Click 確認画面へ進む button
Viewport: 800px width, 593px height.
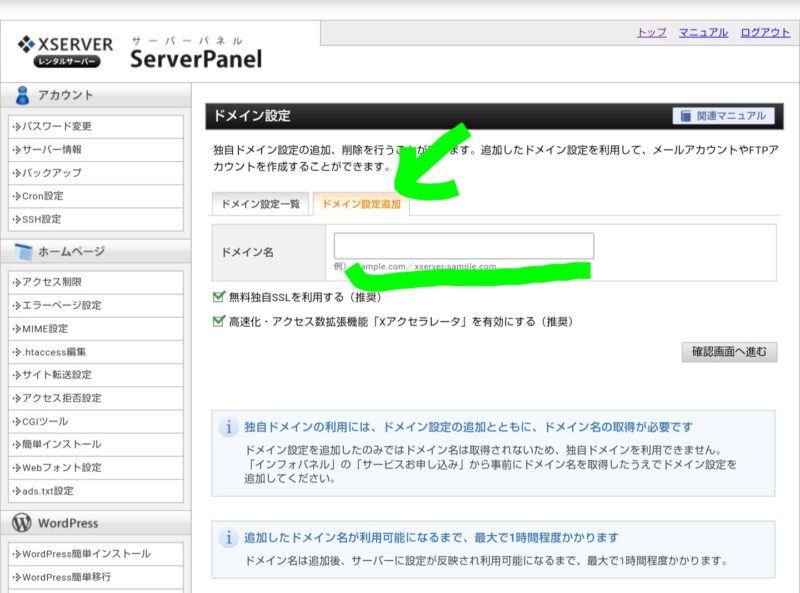729,352
